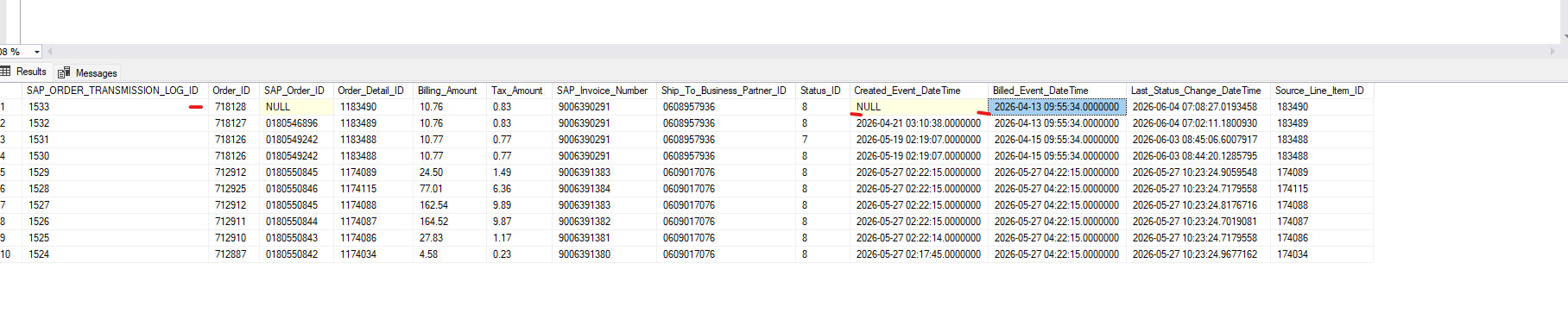Click Order_ID cell 712925

click(233, 189)
